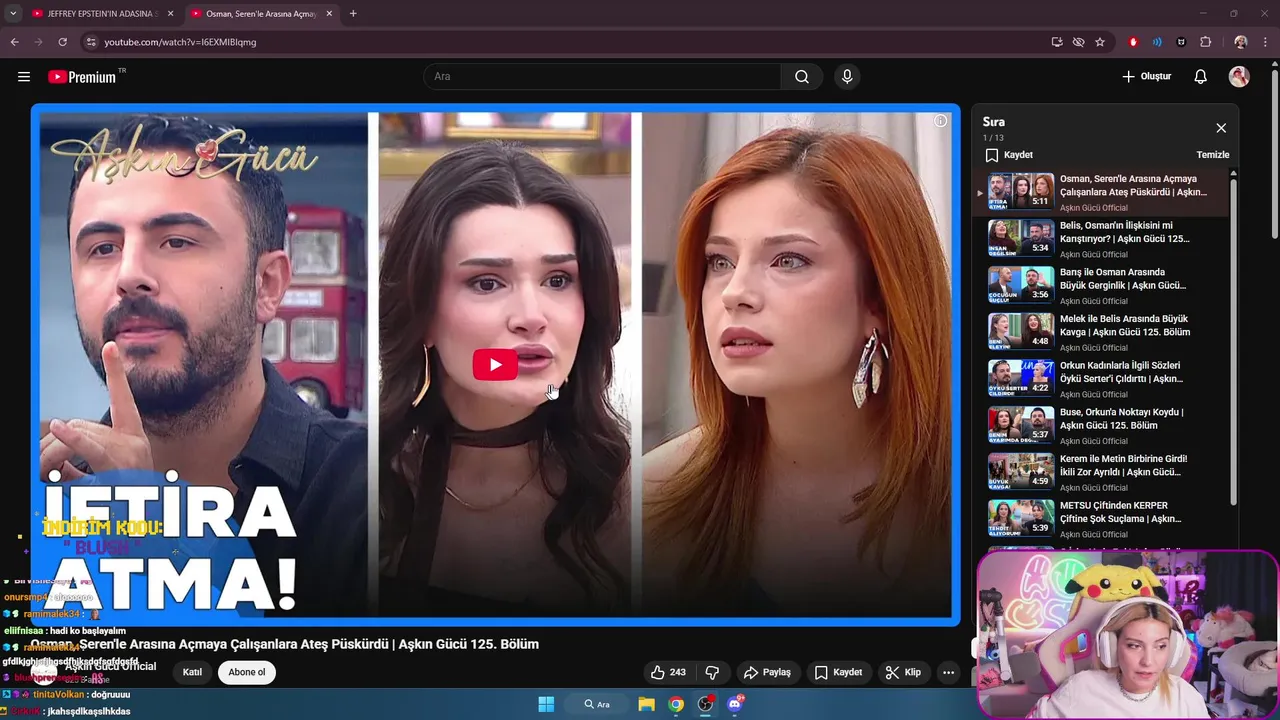Open the Extensions puzzle menu
The height and width of the screenshot is (720, 1280).
pos(1205,42)
